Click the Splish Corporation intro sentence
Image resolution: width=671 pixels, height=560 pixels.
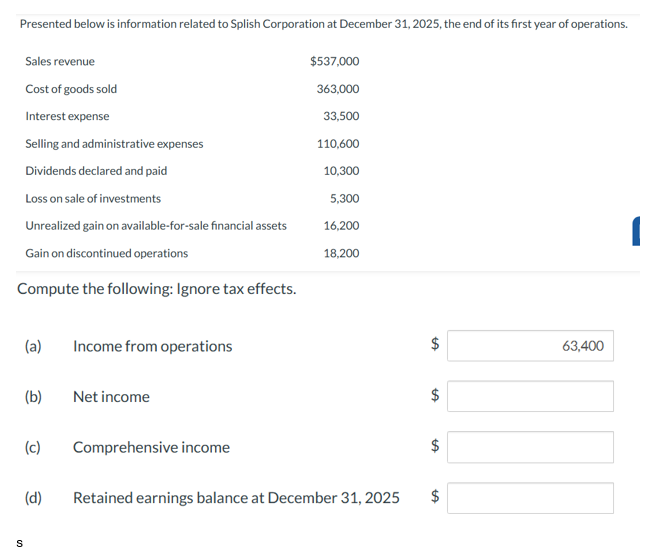click(324, 24)
